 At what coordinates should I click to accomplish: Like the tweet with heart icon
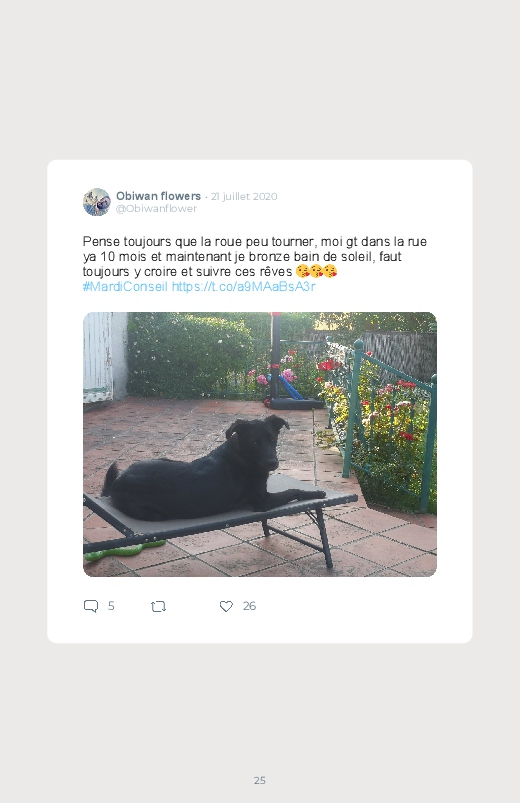pyautogui.click(x=226, y=606)
